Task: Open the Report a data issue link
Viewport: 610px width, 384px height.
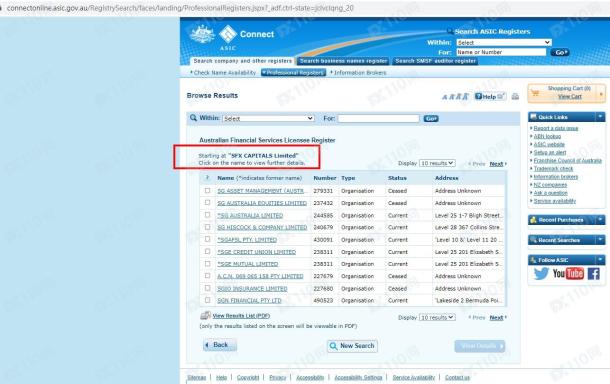Action: pyautogui.click(x=556, y=128)
